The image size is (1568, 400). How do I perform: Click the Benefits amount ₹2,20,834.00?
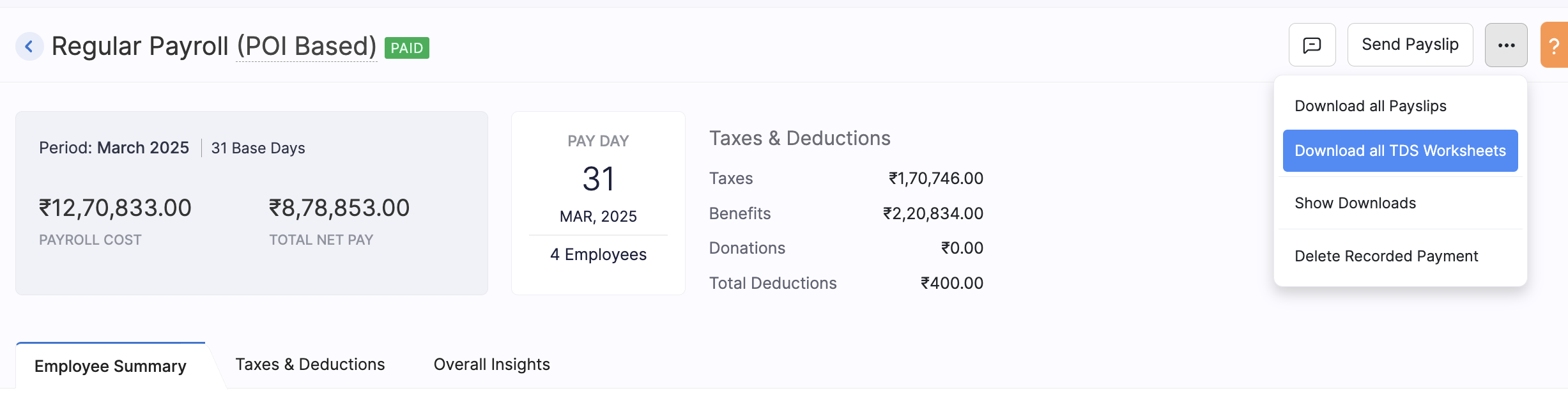pos(933,213)
